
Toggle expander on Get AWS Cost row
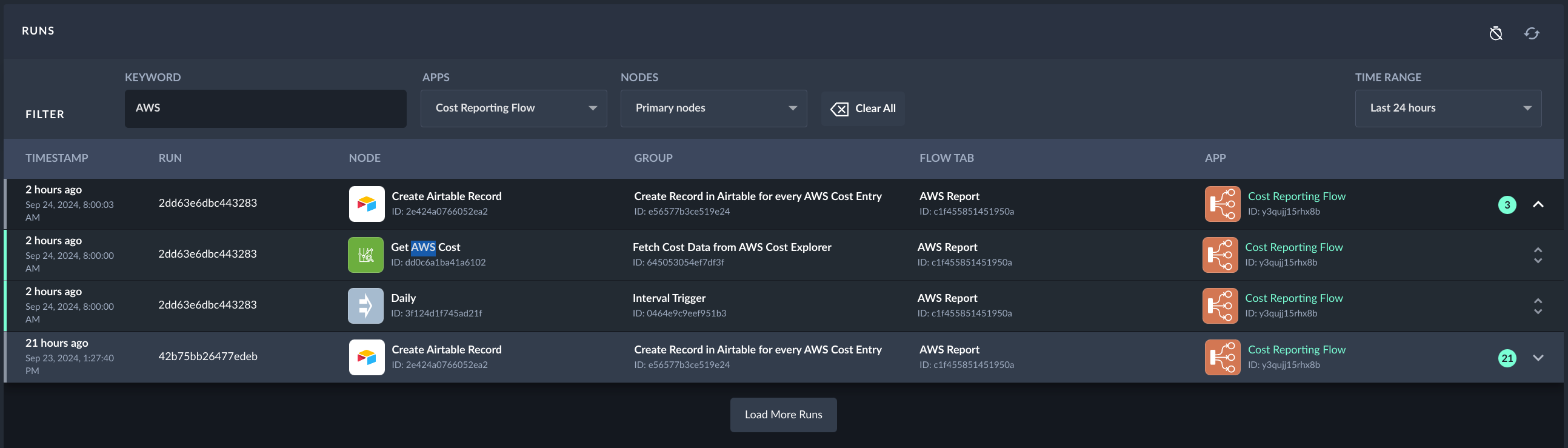(x=1538, y=255)
